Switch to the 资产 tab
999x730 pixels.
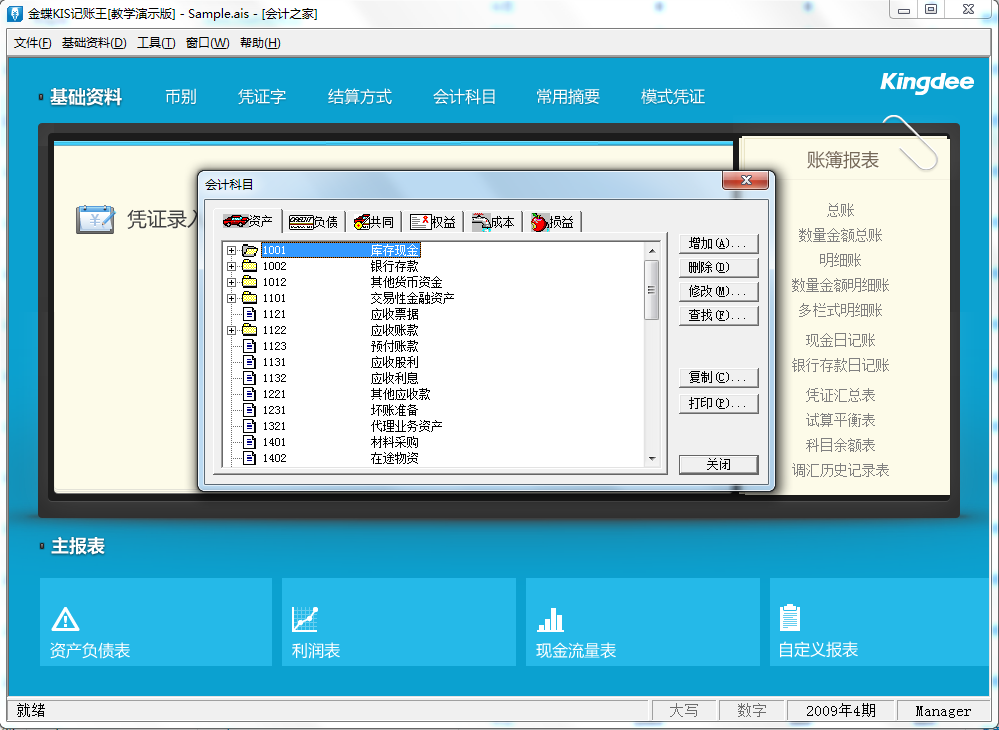248,221
